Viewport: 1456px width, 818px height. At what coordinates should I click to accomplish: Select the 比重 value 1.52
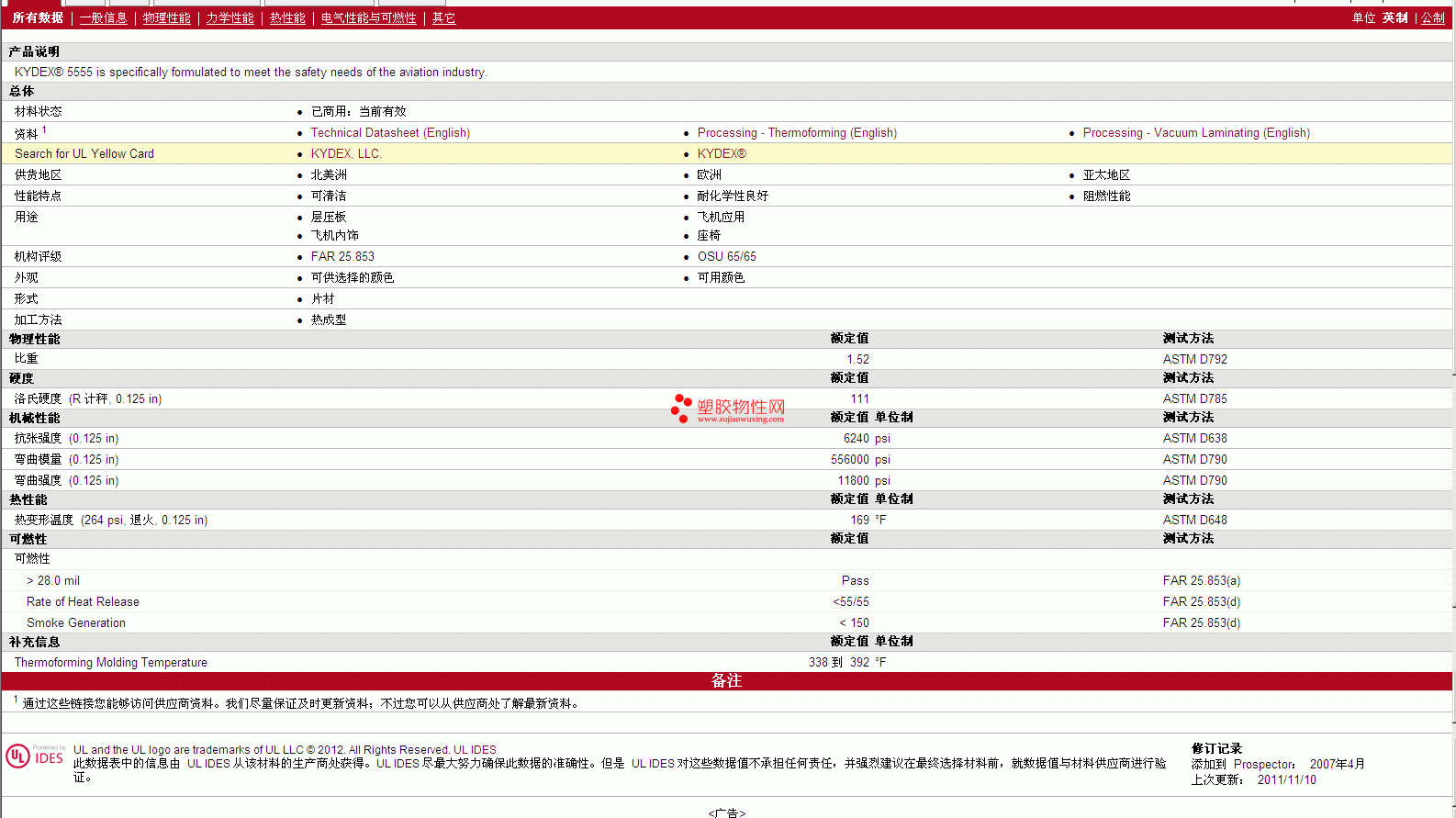click(x=857, y=359)
